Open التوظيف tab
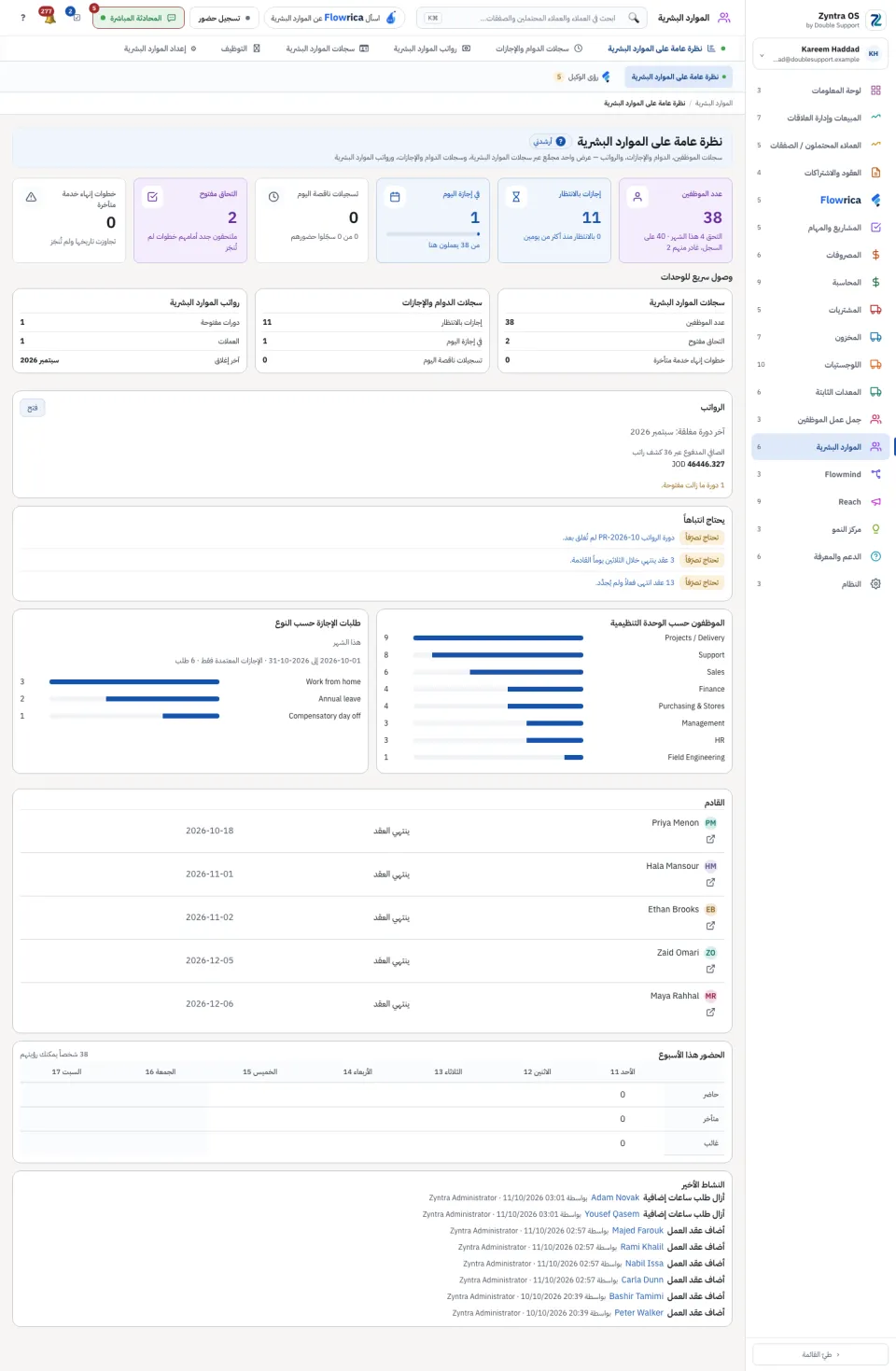Image resolution: width=896 pixels, height=1371 pixels. pos(240,49)
